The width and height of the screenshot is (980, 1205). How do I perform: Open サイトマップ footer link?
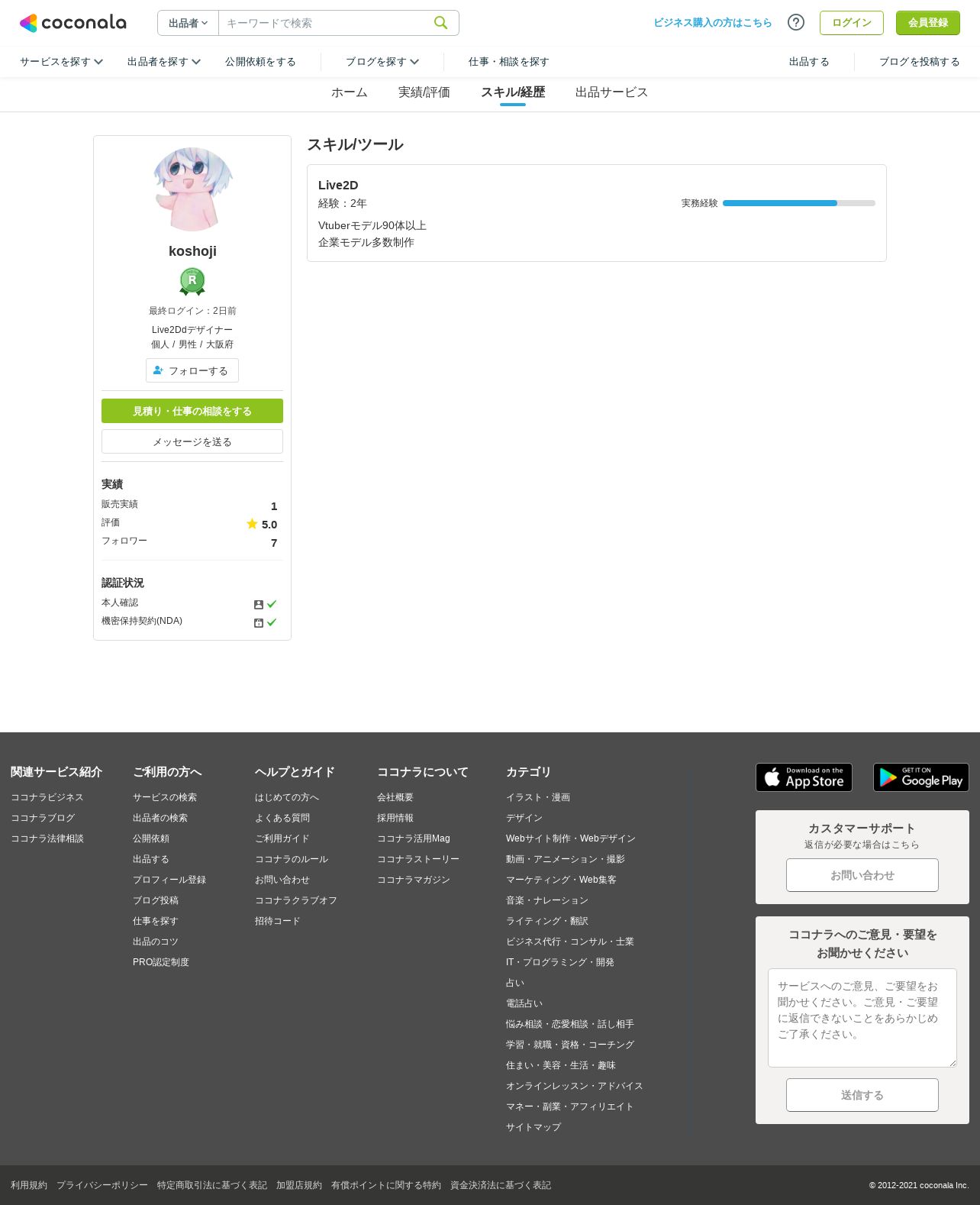(x=534, y=1127)
